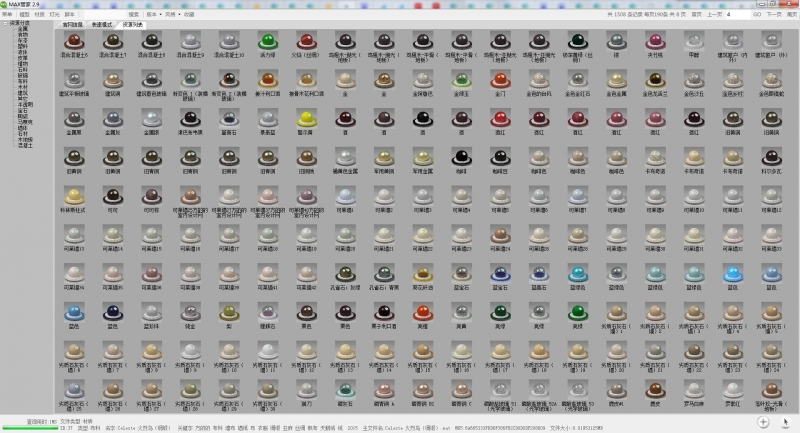Select 混凝土 category in resource tree
Screen dimensions: 800x433
[25, 145]
